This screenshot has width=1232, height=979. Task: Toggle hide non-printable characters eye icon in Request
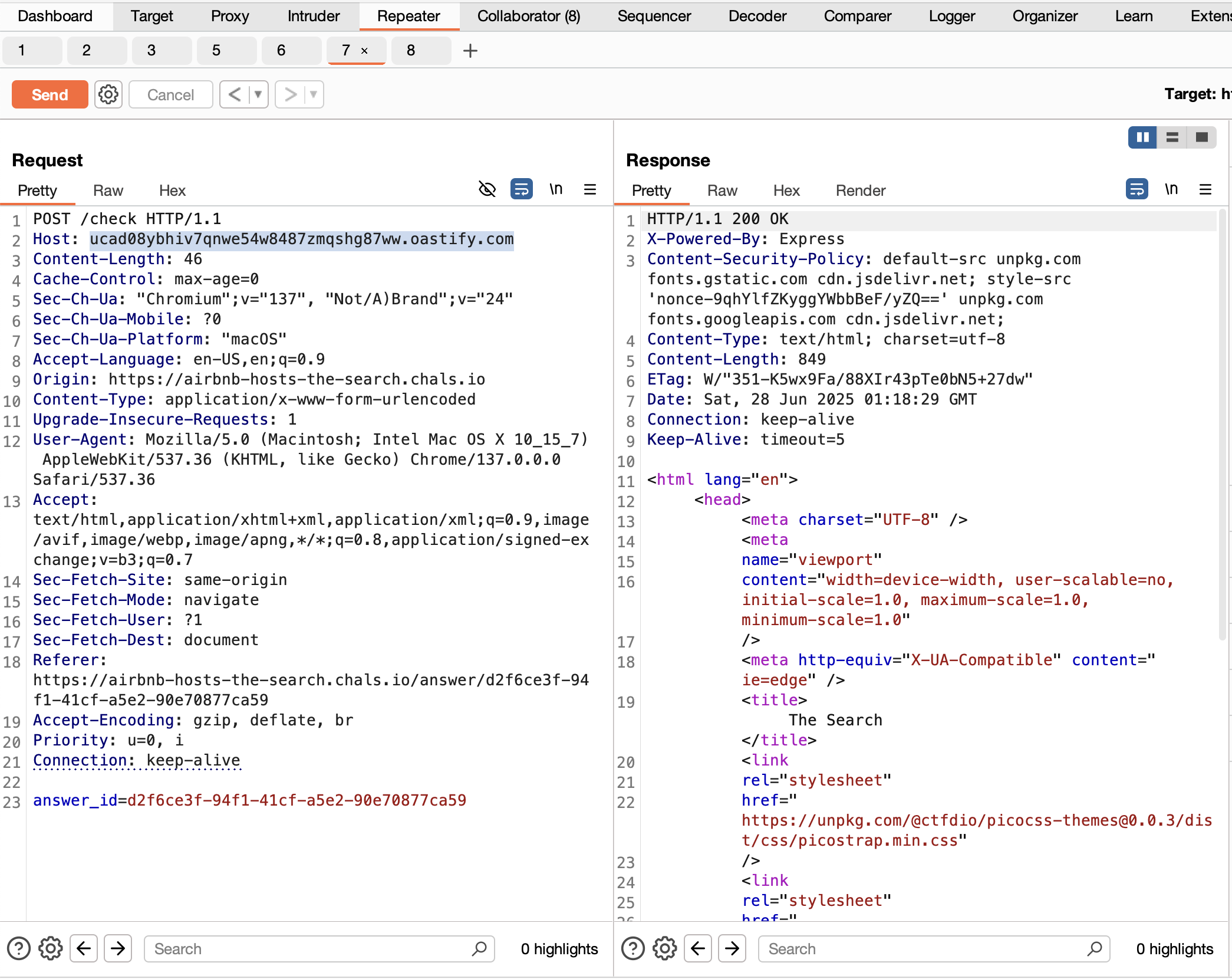[x=487, y=189]
